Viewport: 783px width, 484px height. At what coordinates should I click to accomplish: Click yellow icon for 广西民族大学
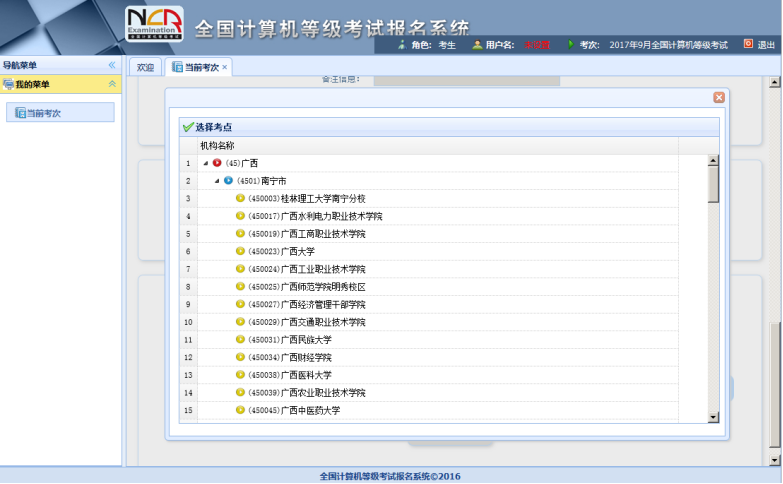coord(240,339)
